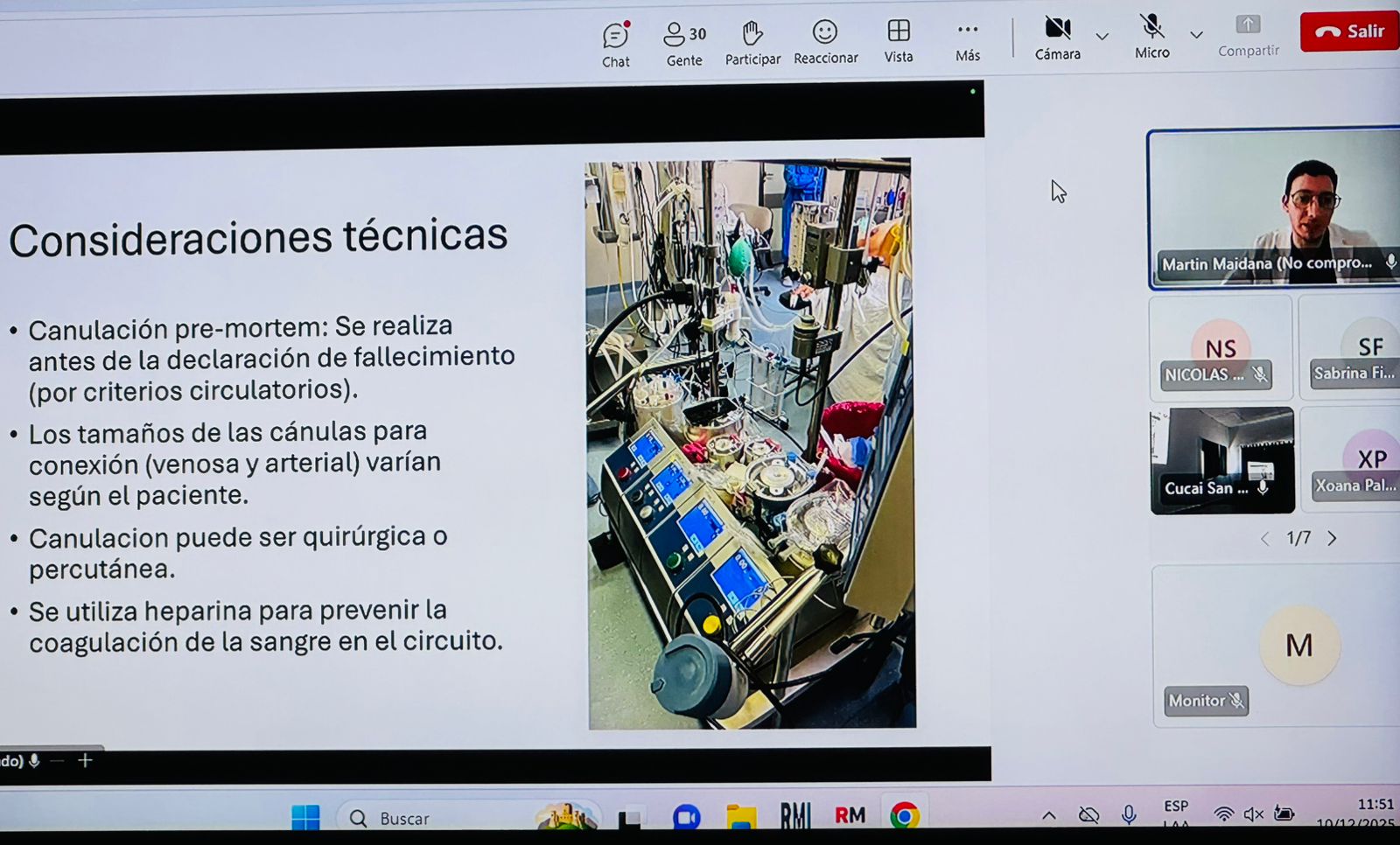Unmute the Micro button
This screenshot has height=845, width=1400.
click(x=1151, y=38)
